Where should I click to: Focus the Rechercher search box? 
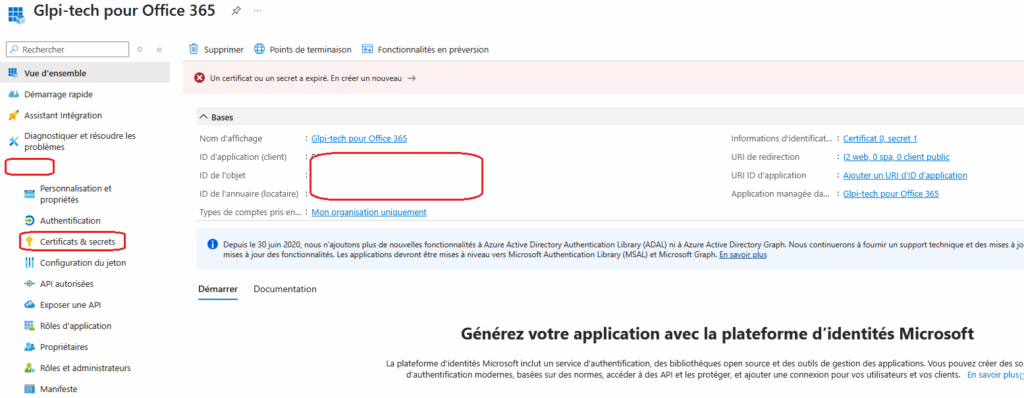pos(67,49)
